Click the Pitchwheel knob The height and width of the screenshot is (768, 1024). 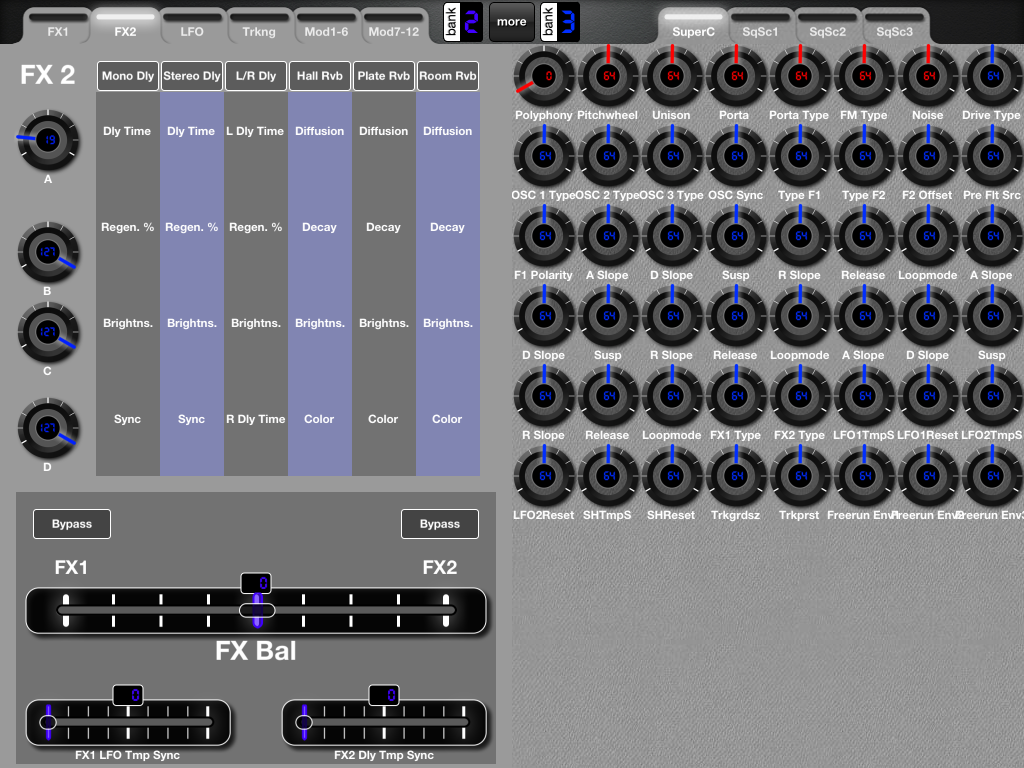click(x=608, y=76)
